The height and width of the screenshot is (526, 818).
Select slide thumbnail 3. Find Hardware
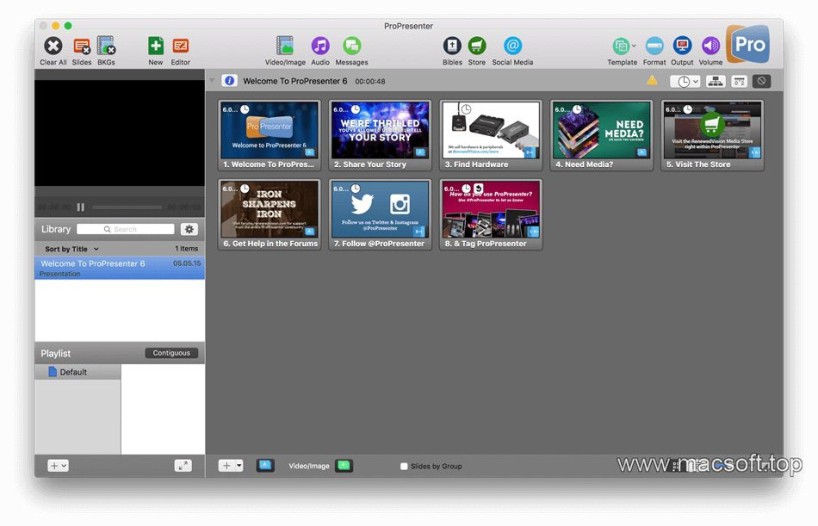491,130
